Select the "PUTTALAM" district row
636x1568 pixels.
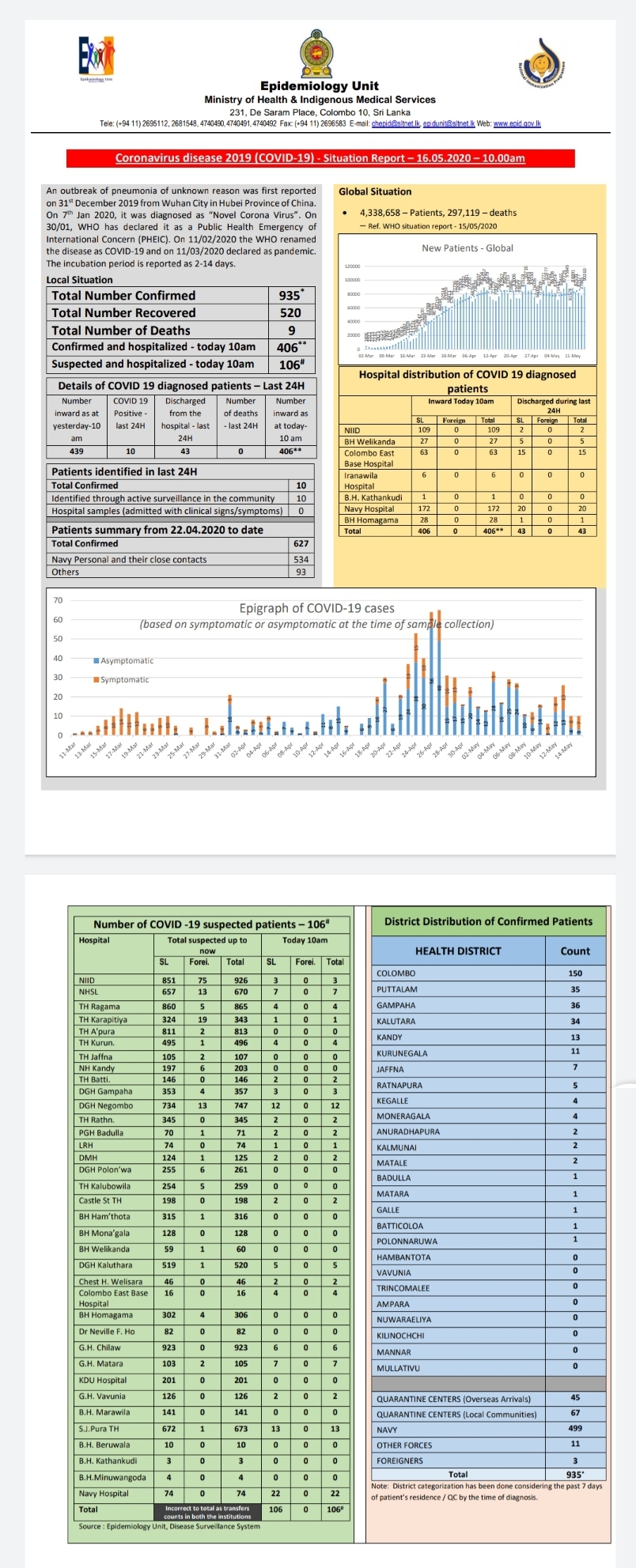click(488, 989)
